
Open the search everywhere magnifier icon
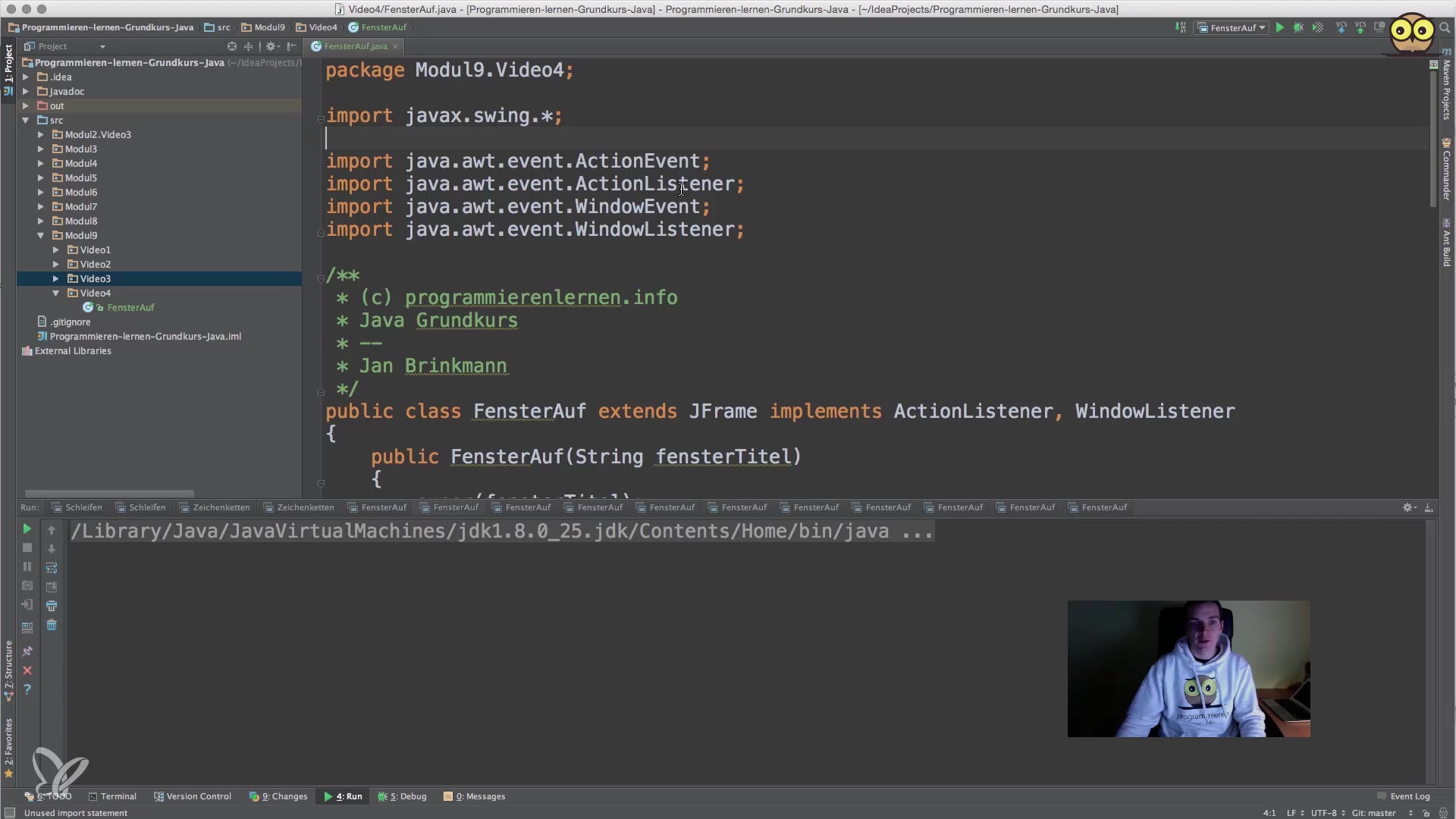click(x=1444, y=27)
